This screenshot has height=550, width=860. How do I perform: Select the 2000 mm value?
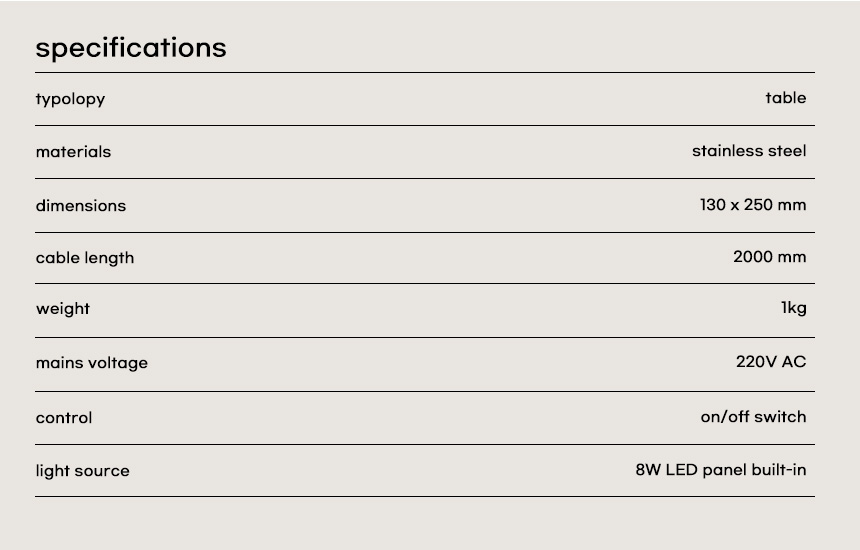click(769, 257)
